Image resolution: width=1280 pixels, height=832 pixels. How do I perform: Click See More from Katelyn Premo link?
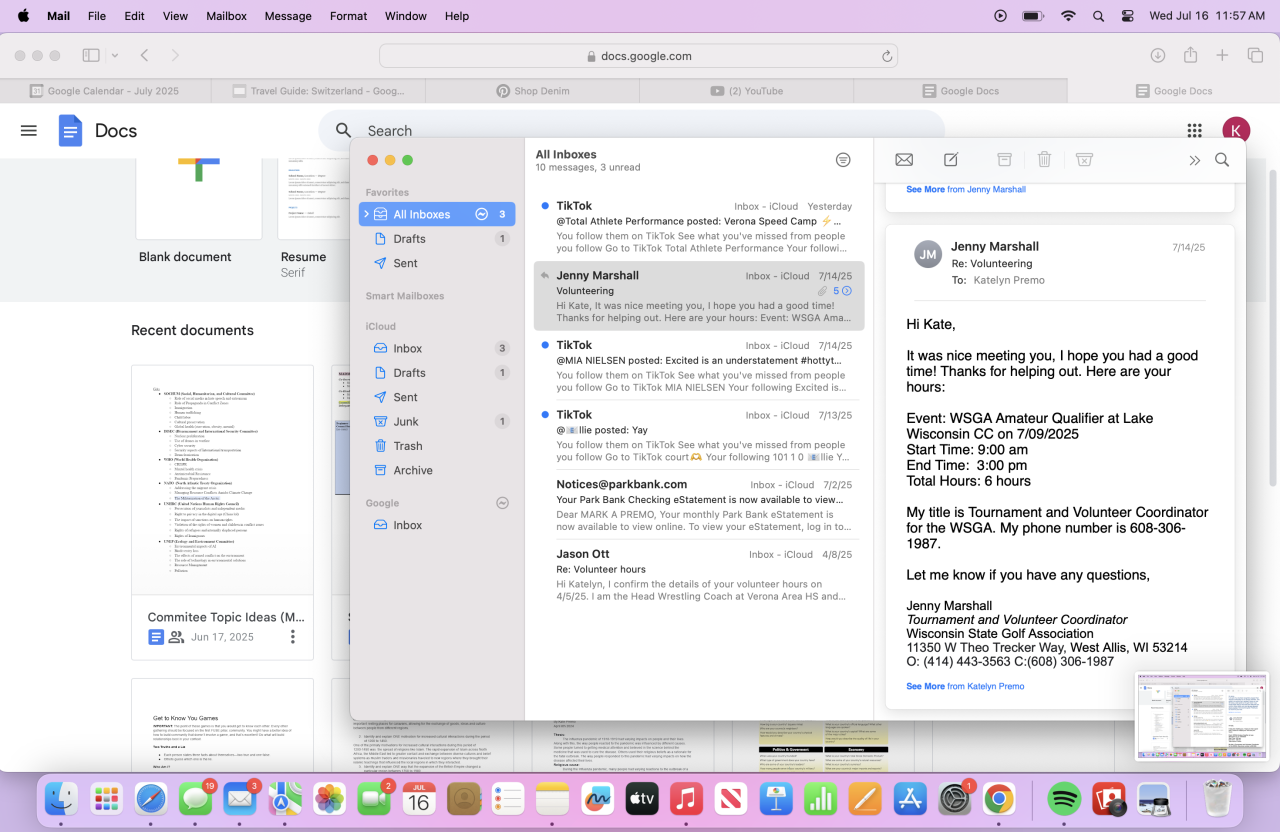(965, 686)
